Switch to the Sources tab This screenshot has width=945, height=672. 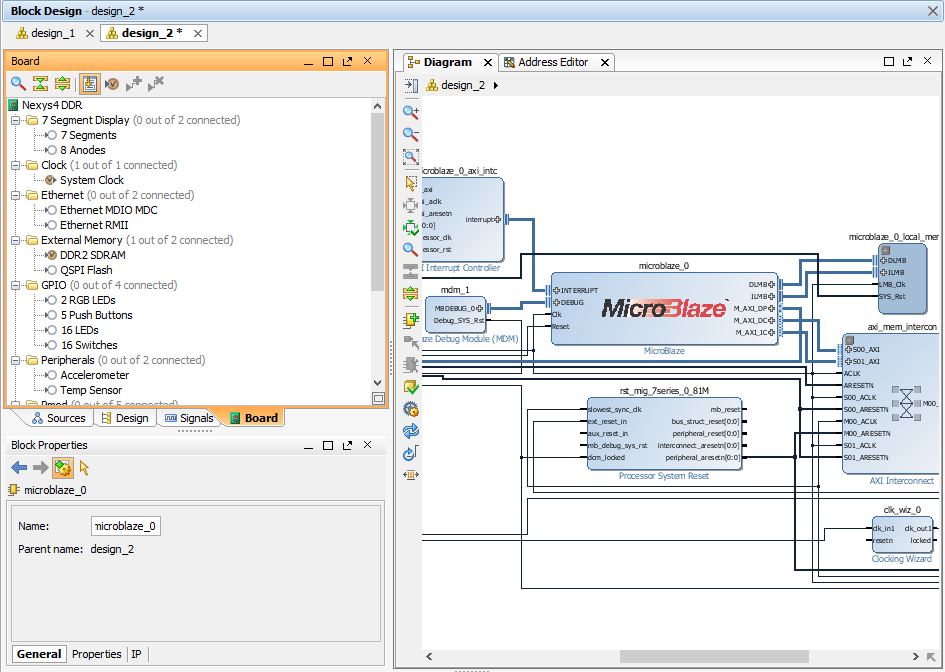(x=58, y=418)
